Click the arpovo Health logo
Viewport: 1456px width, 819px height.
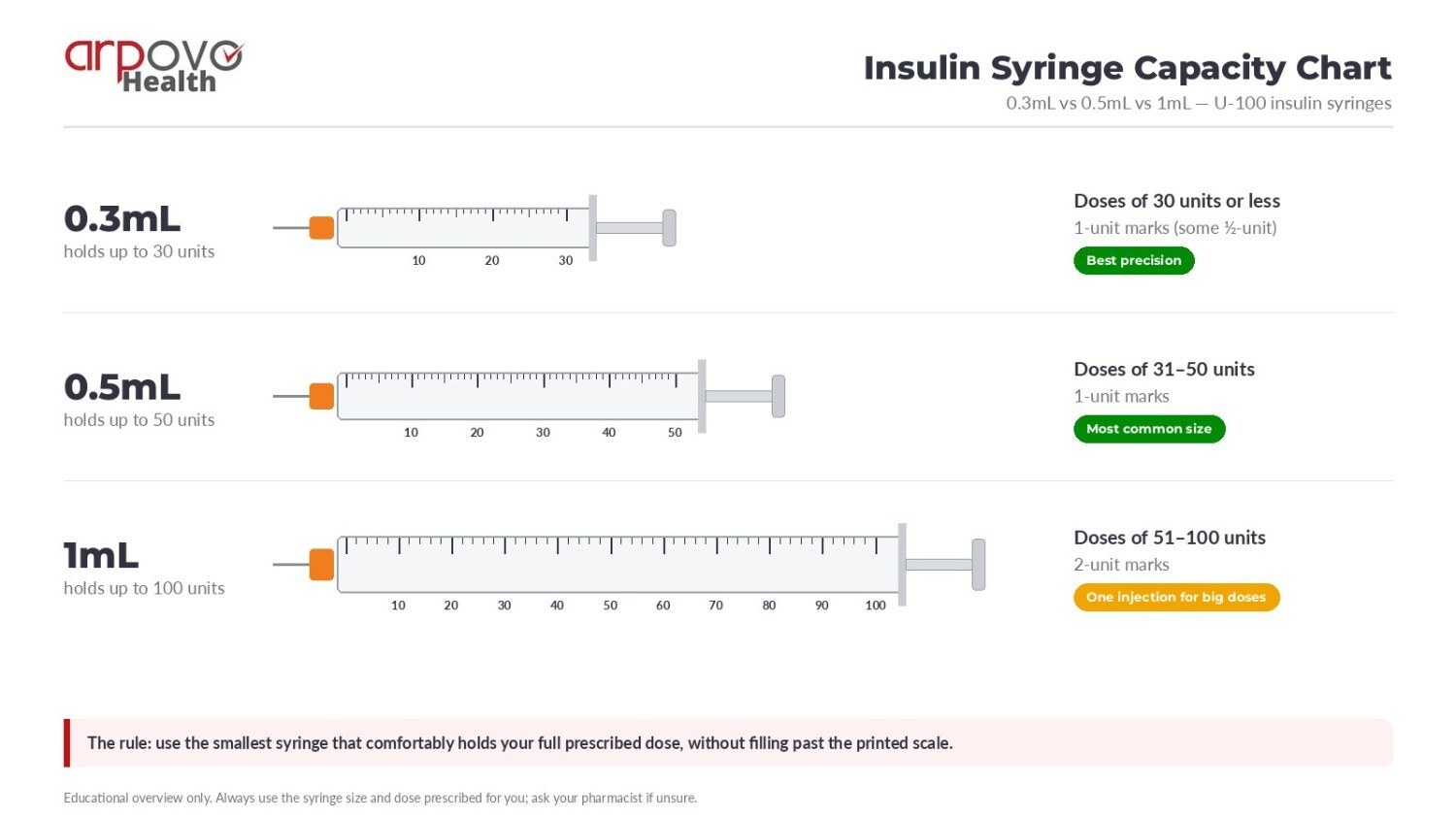tap(153, 66)
